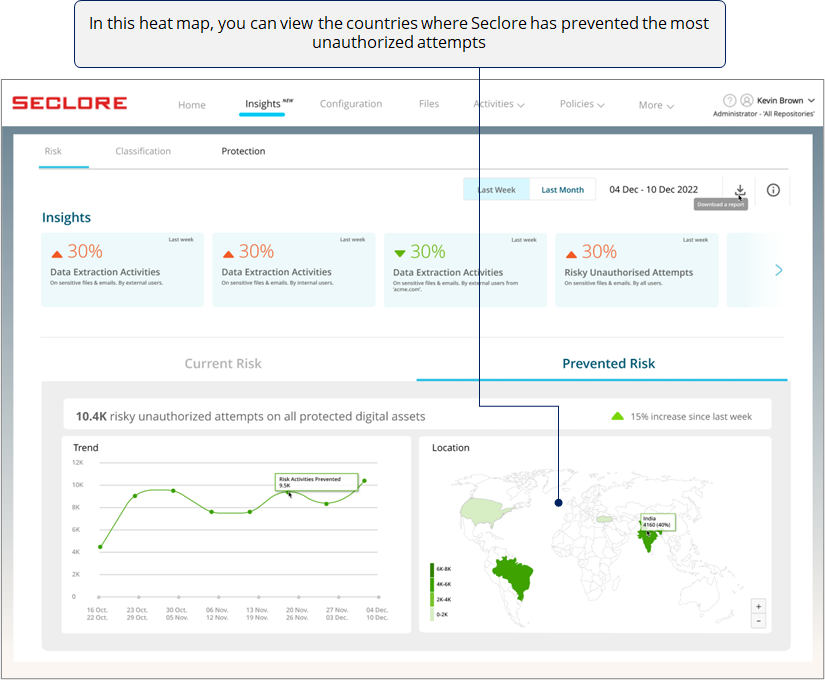This screenshot has height=680, width=825.
Task: Switch to the Current Risk tab
Action: [x=223, y=364]
